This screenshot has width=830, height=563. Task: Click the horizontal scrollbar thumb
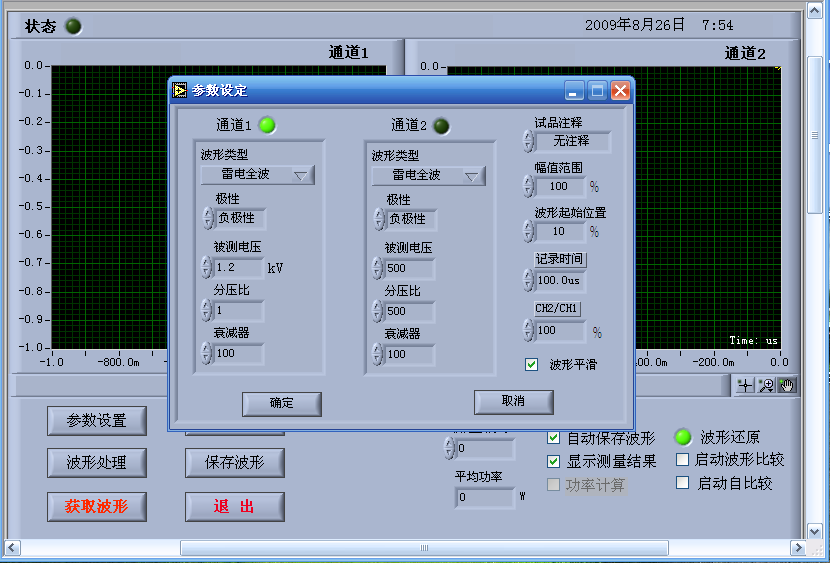[x=425, y=548]
